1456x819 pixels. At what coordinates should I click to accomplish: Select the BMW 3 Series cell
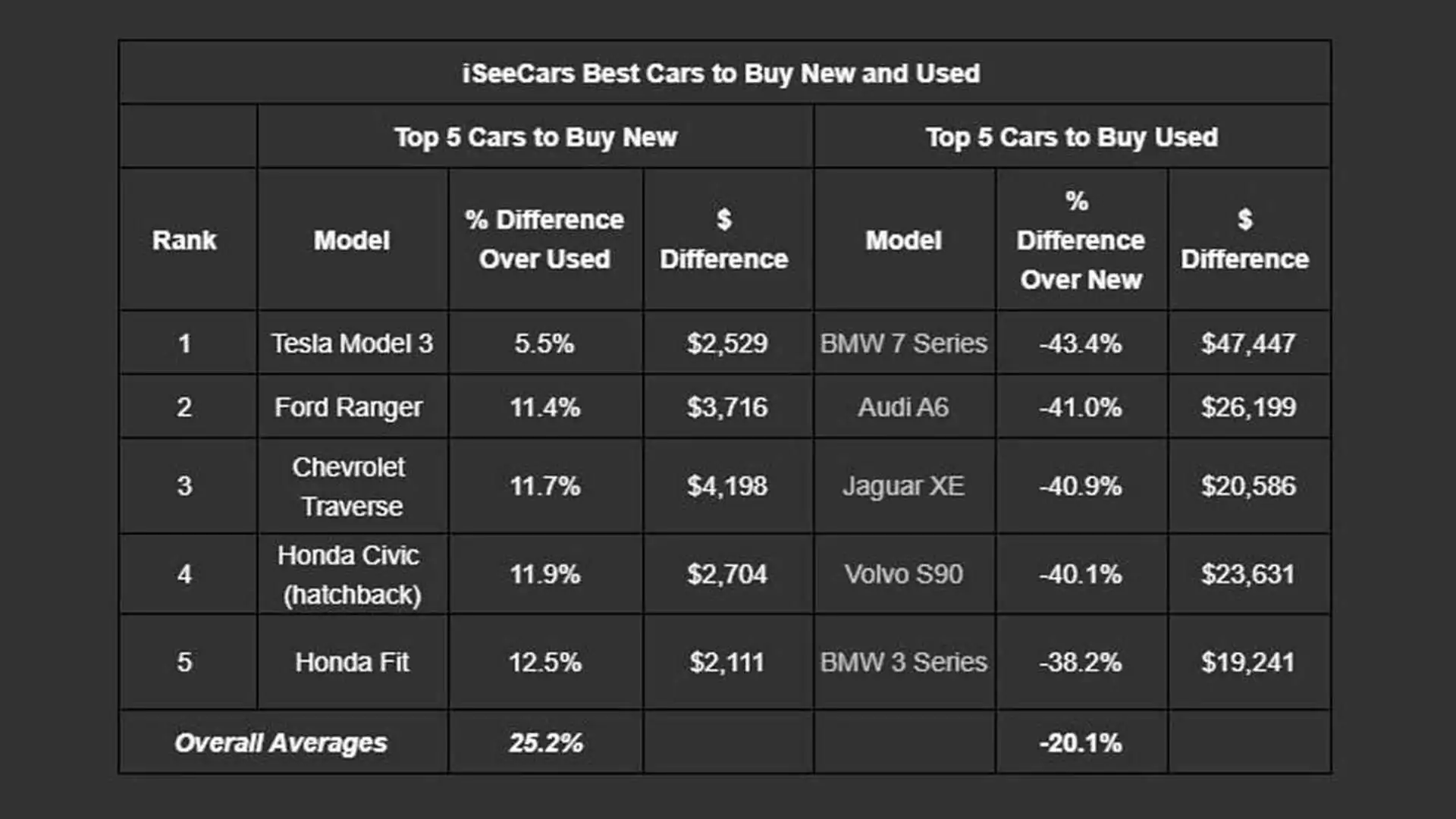pos(904,662)
